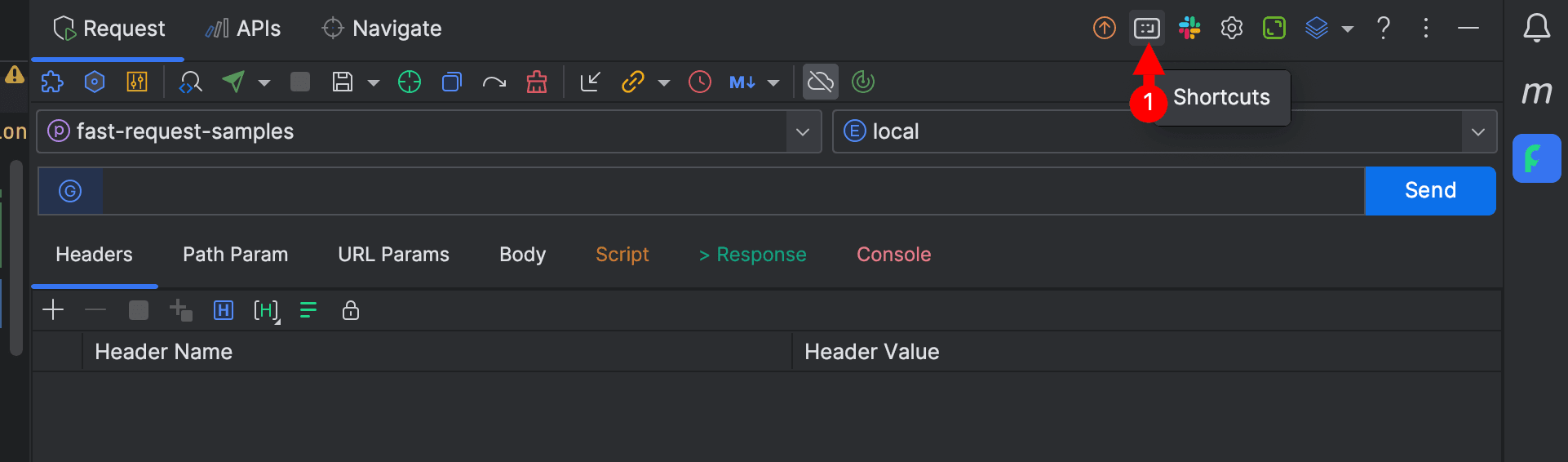Open the URL Params tab

(x=393, y=255)
